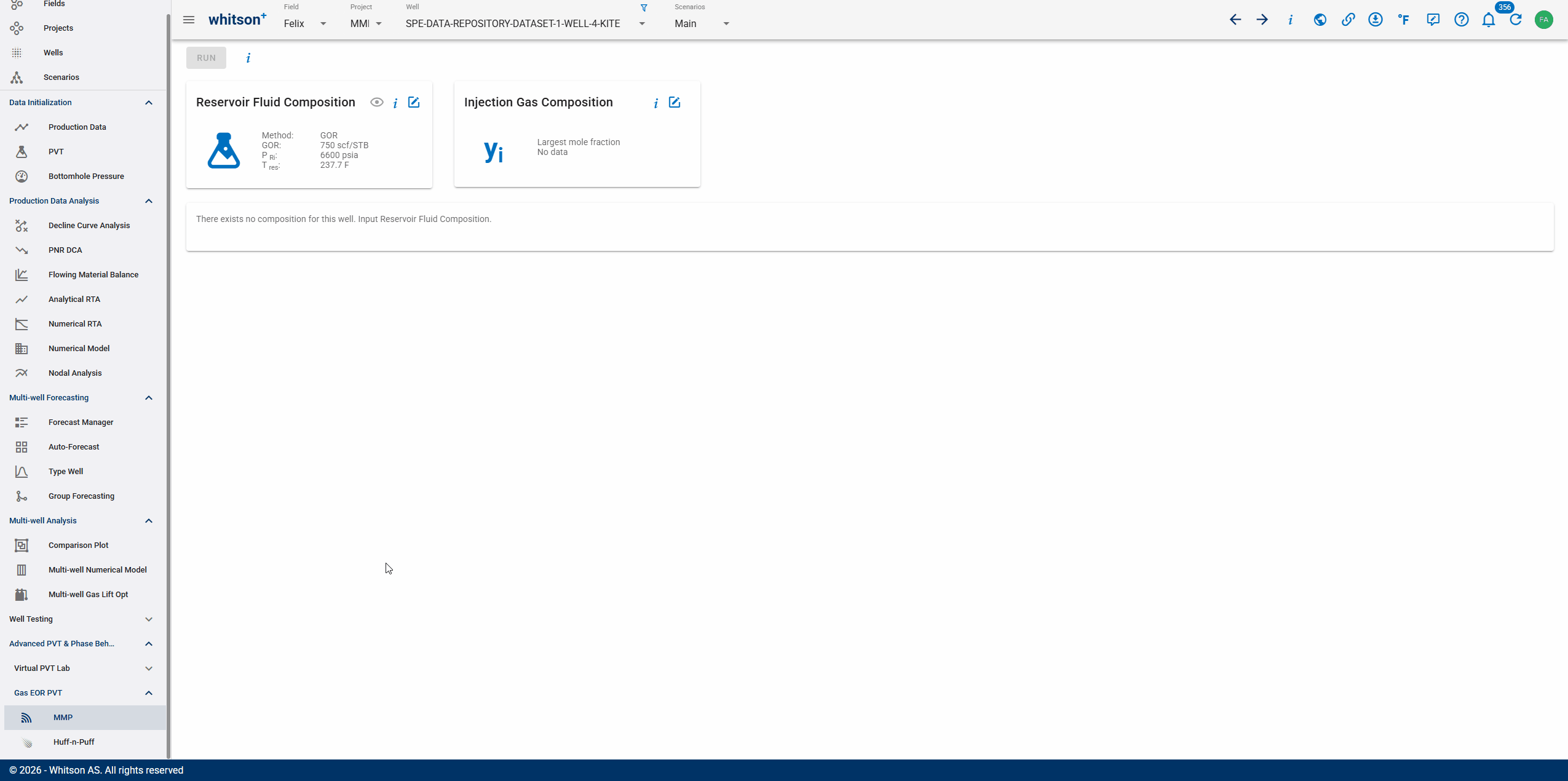Go forward with the right arrow icon
Image resolution: width=1568 pixels, height=781 pixels.
[1262, 20]
